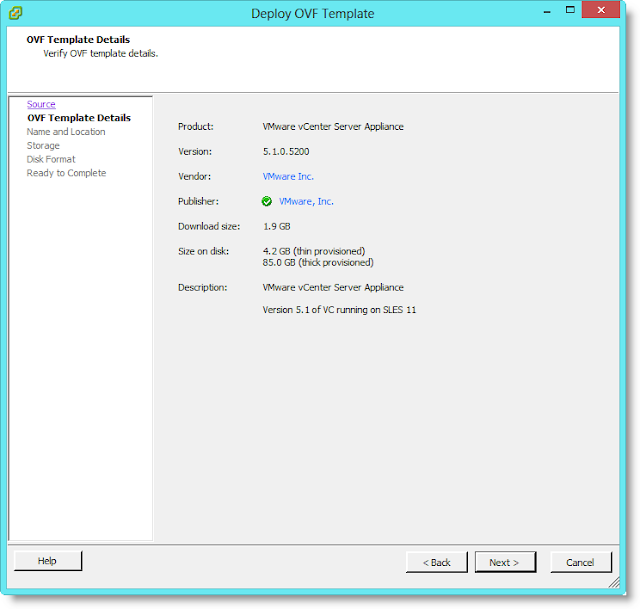Click the Size on disk: label
This screenshot has width=640, height=609.
click(203, 251)
